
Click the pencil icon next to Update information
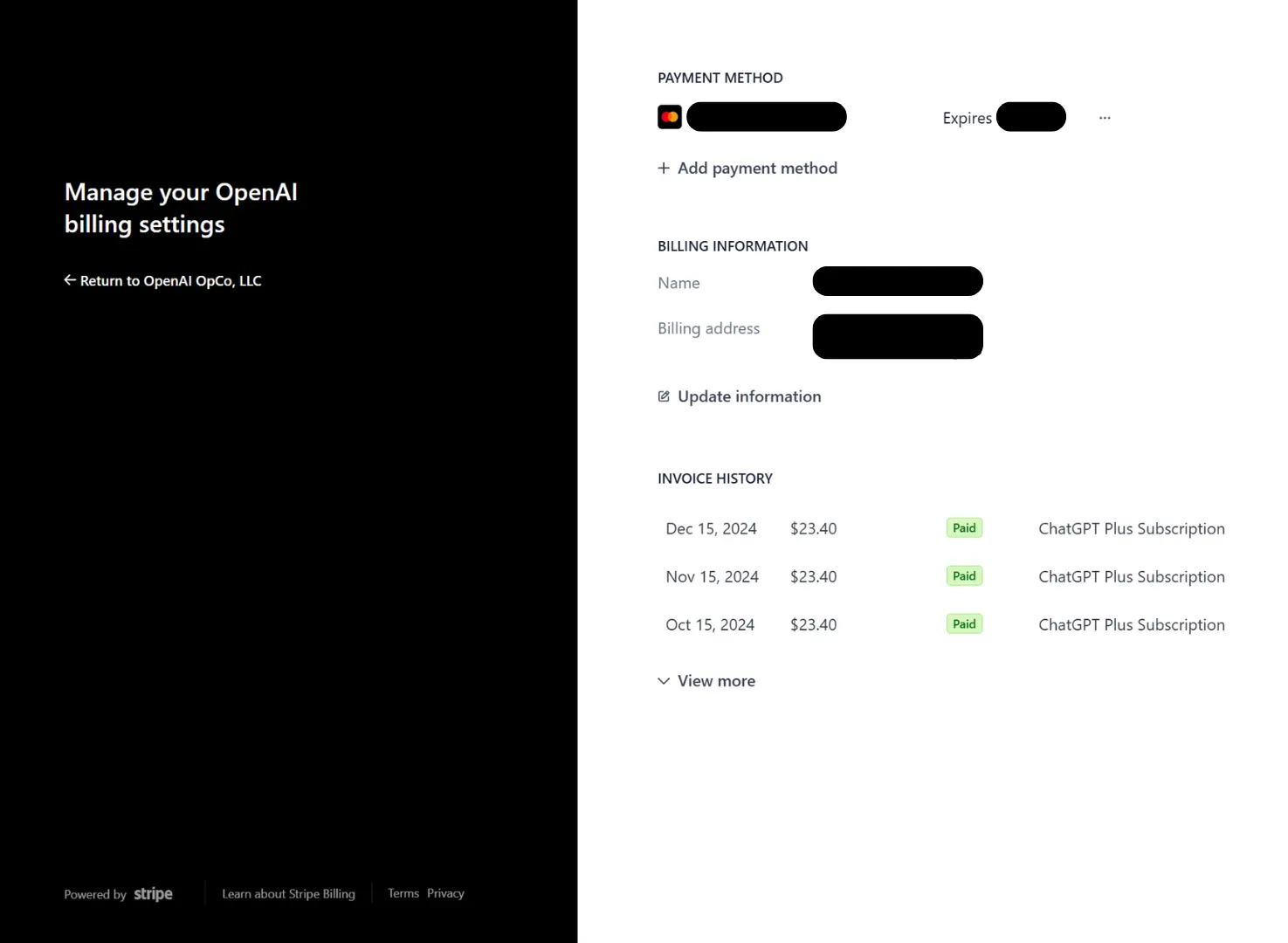pyautogui.click(x=664, y=396)
